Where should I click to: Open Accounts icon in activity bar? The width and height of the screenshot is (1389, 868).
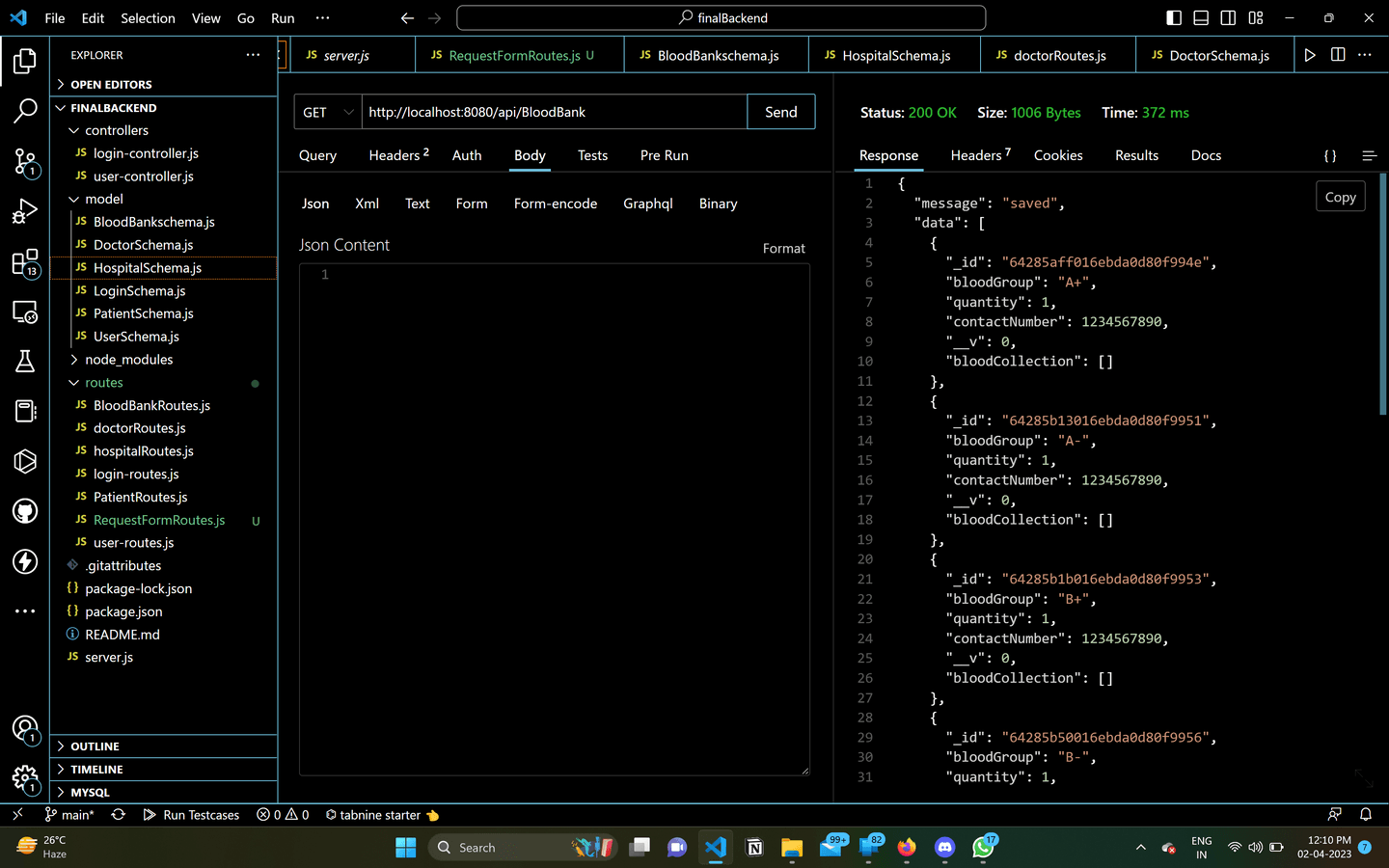[x=25, y=729]
